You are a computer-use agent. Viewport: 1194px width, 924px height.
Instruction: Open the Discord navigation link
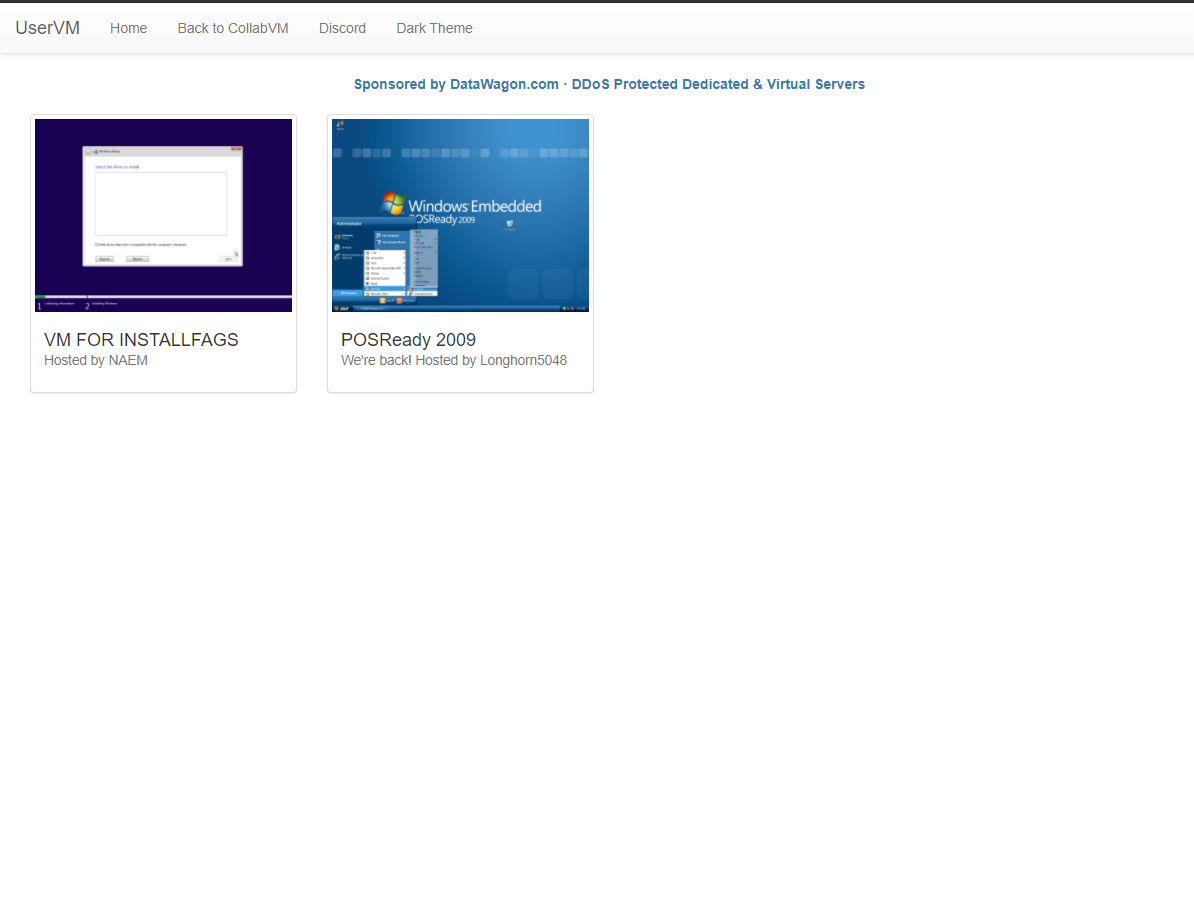tap(342, 28)
